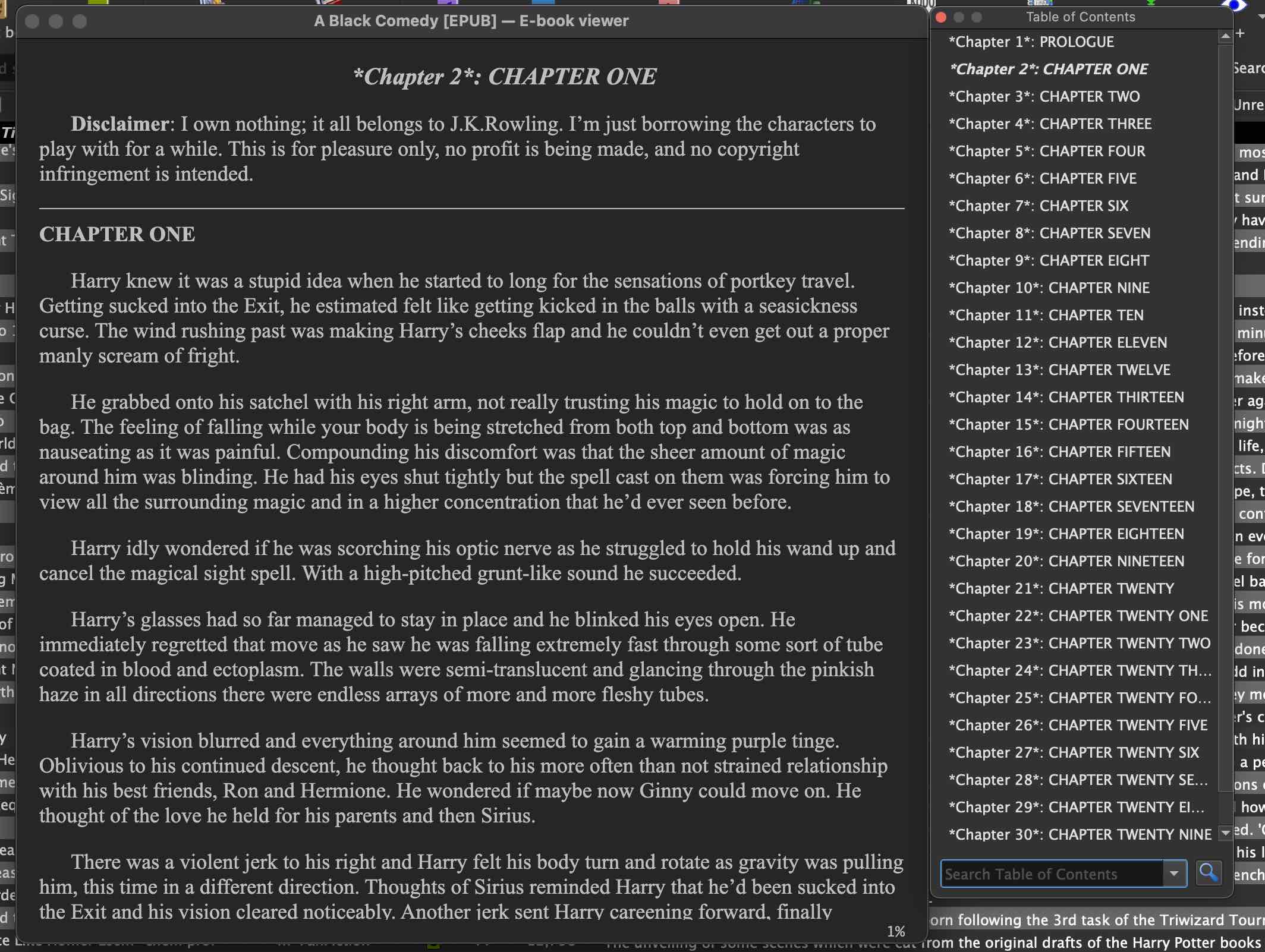Click the magnifying glass search icon
The image size is (1265, 952).
point(1208,873)
